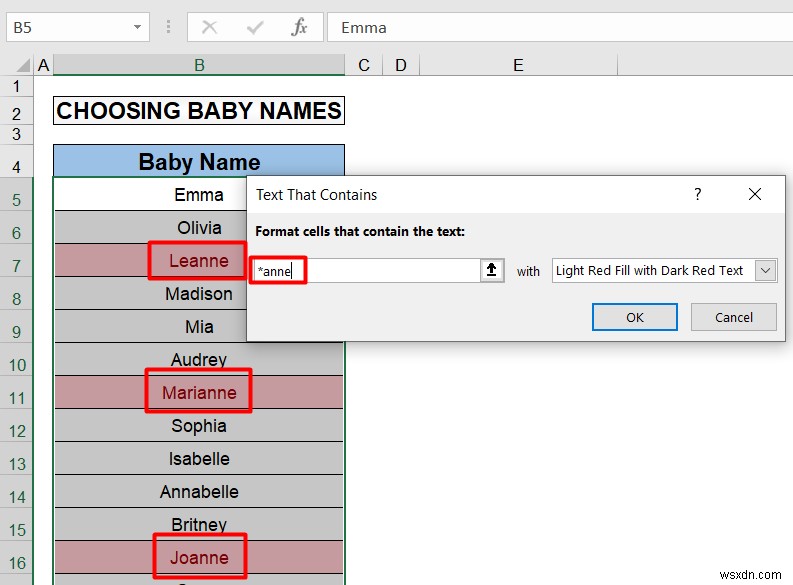Image resolution: width=793 pixels, height=585 pixels.
Task: Click the formula bar enter checkmark icon
Action: point(255,27)
